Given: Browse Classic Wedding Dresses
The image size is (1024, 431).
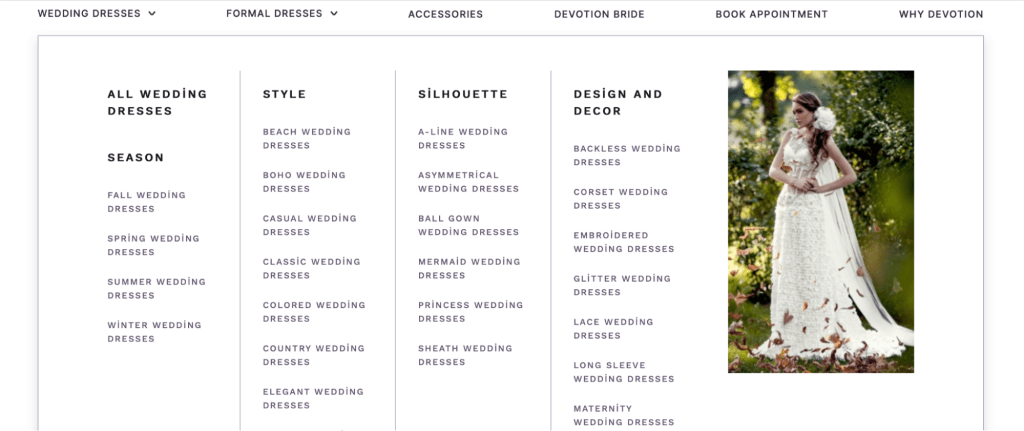Looking at the screenshot, I should pos(312,268).
